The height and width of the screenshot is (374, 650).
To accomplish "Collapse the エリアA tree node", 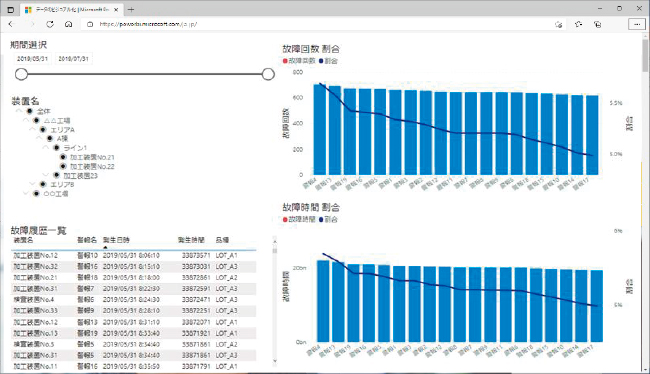I will (32, 130).
